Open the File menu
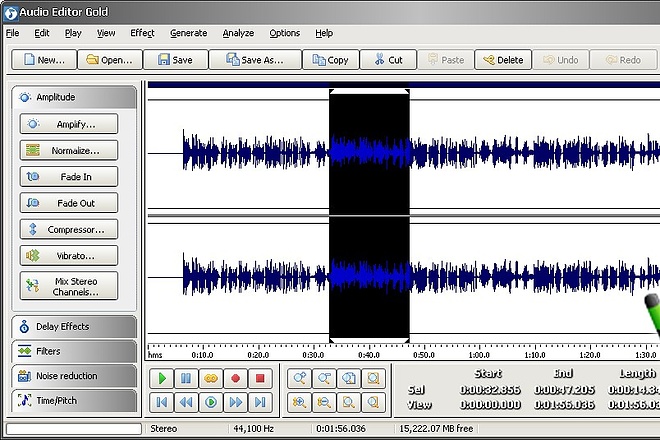Image resolution: width=660 pixels, height=440 pixels. (13, 33)
